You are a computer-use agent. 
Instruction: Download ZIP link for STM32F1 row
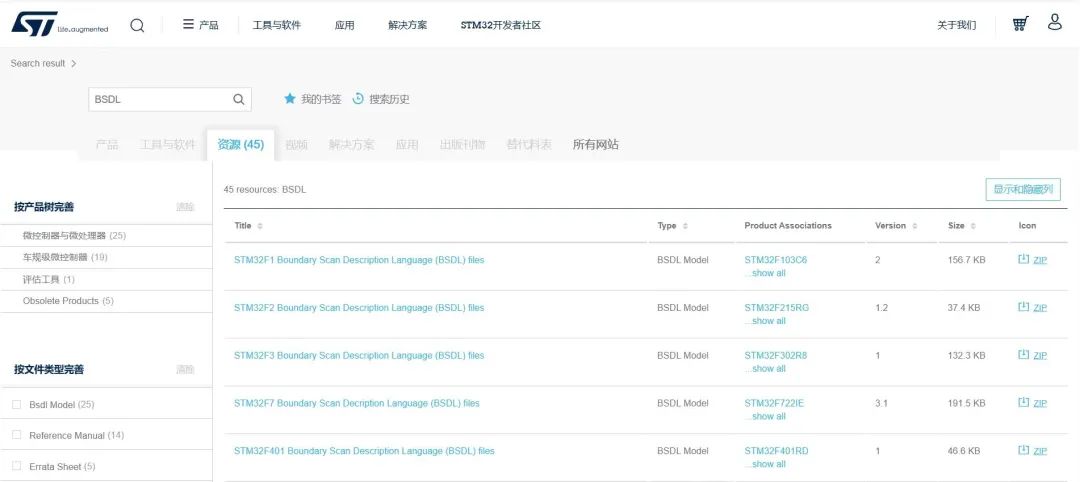[x=1040, y=260]
